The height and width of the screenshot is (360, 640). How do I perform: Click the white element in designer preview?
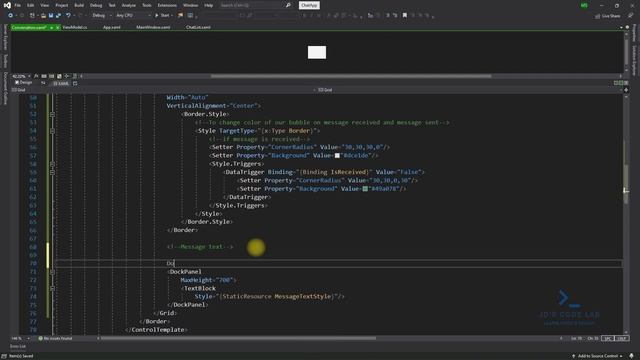[317, 52]
